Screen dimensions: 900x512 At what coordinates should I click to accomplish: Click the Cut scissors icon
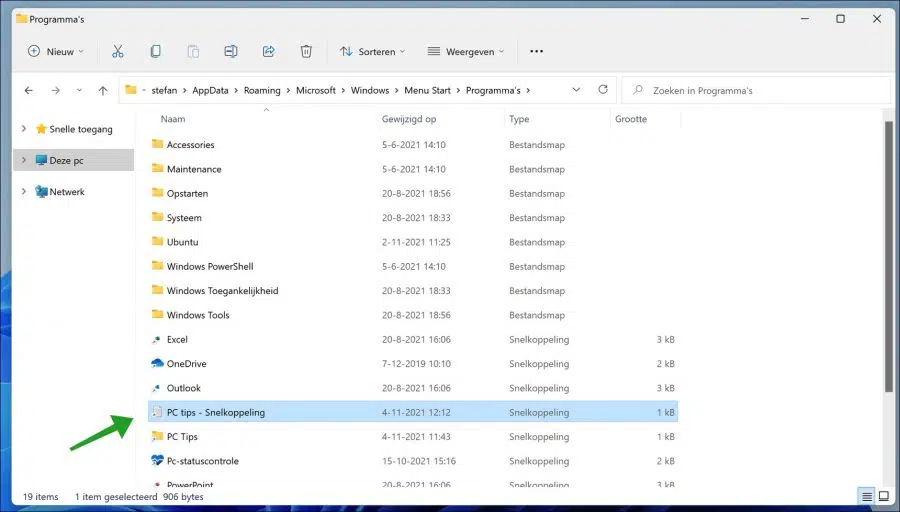pos(118,52)
